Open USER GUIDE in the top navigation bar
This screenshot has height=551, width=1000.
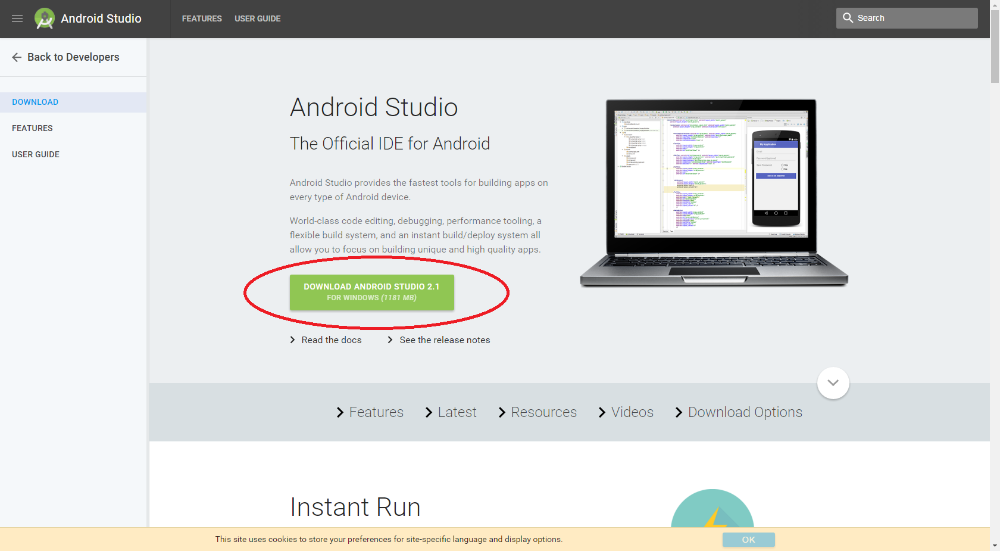(x=257, y=18)
